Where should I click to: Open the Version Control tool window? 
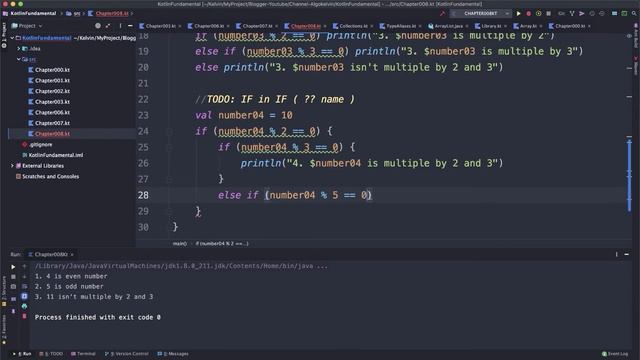click(x=127, y=354)
